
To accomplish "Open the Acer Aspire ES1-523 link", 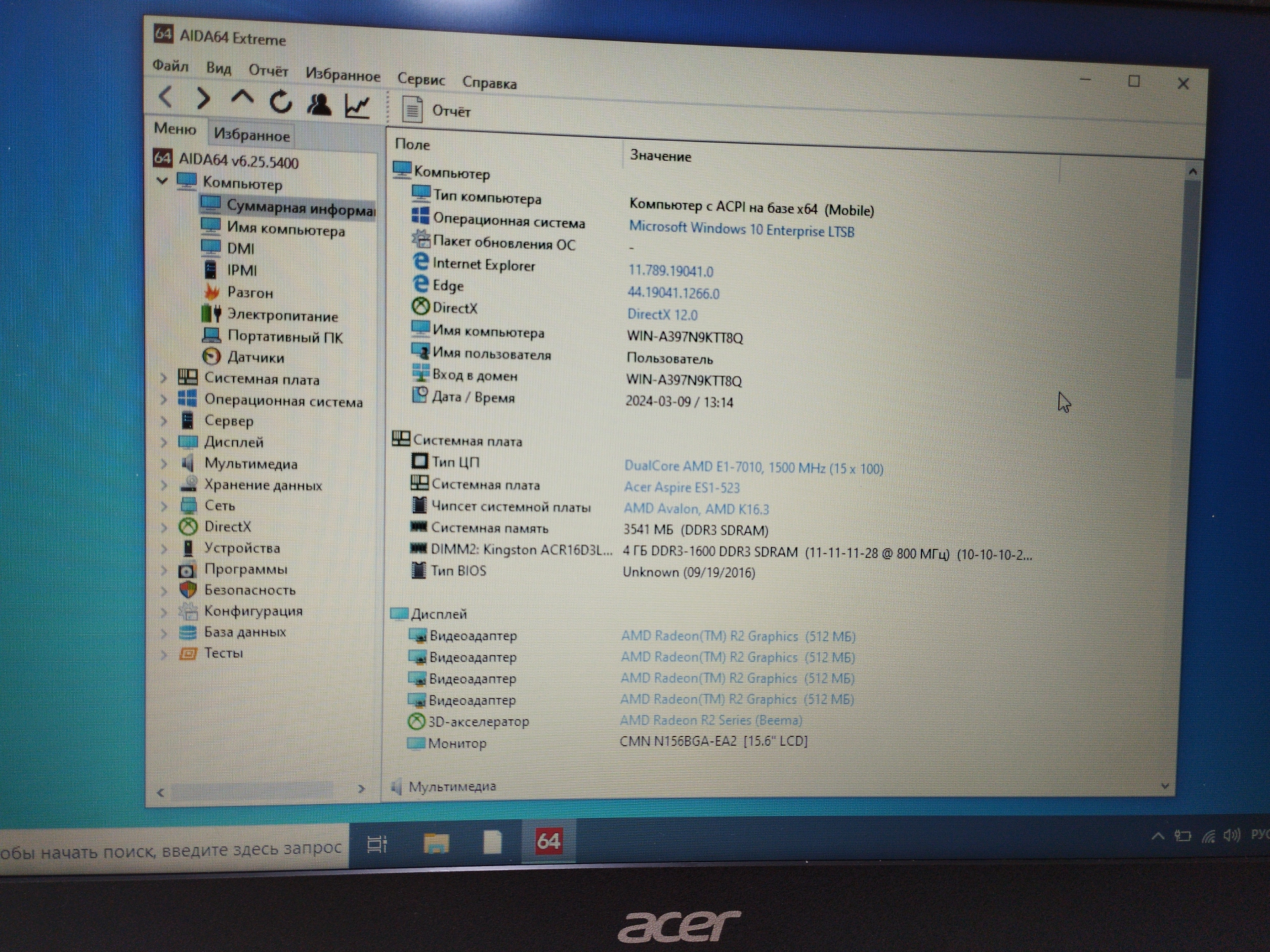I will (x=682, y=487).
